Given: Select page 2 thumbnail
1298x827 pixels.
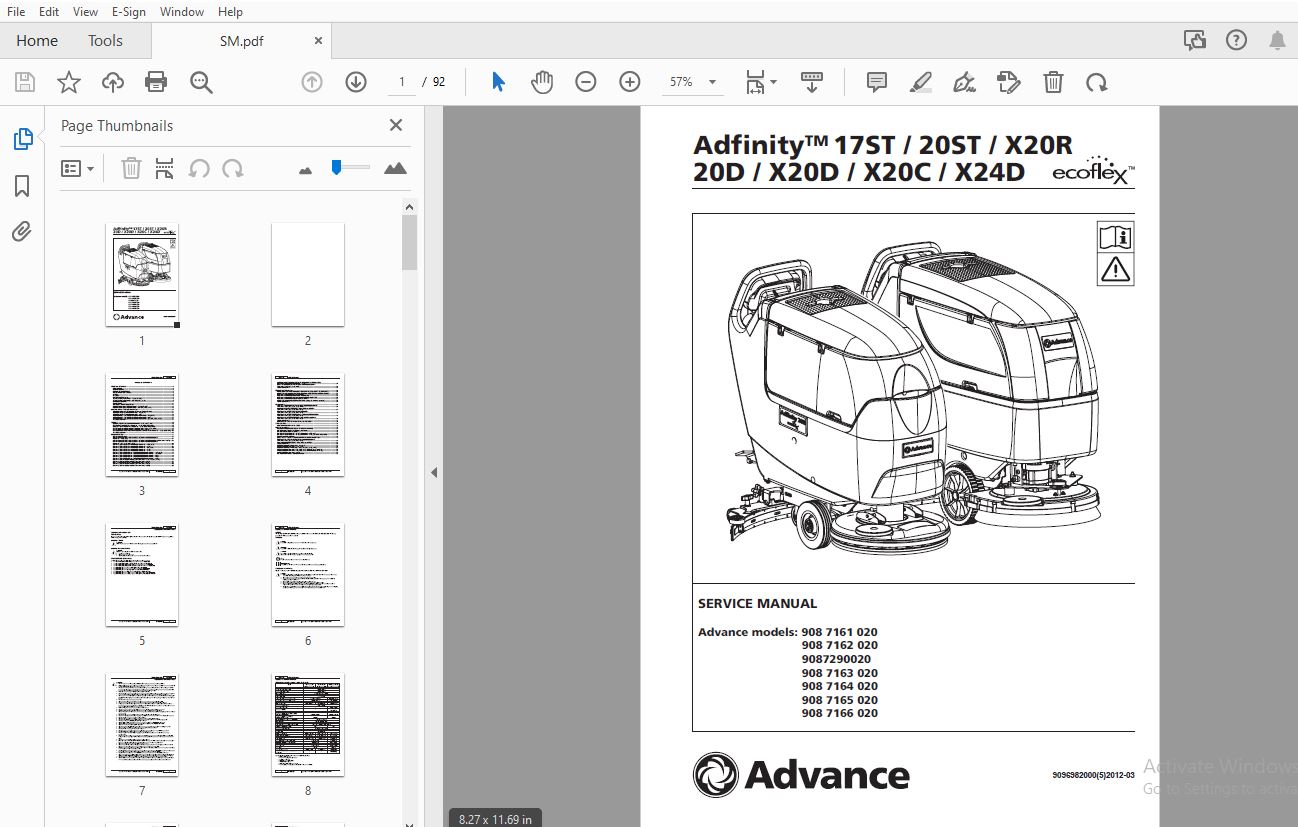Looking at the screenshot, I should click(308, 275).
